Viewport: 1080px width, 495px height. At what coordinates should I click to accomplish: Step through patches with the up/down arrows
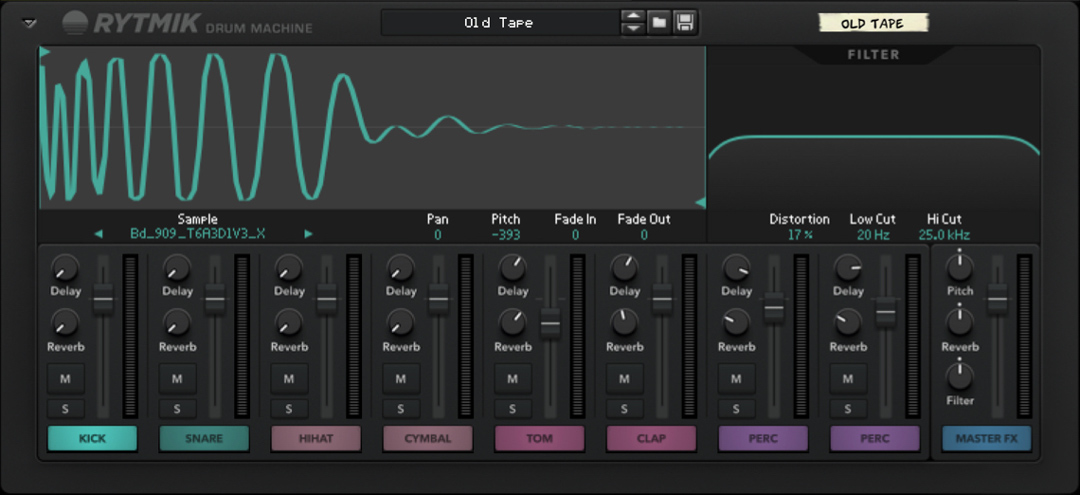pos(633,23)
